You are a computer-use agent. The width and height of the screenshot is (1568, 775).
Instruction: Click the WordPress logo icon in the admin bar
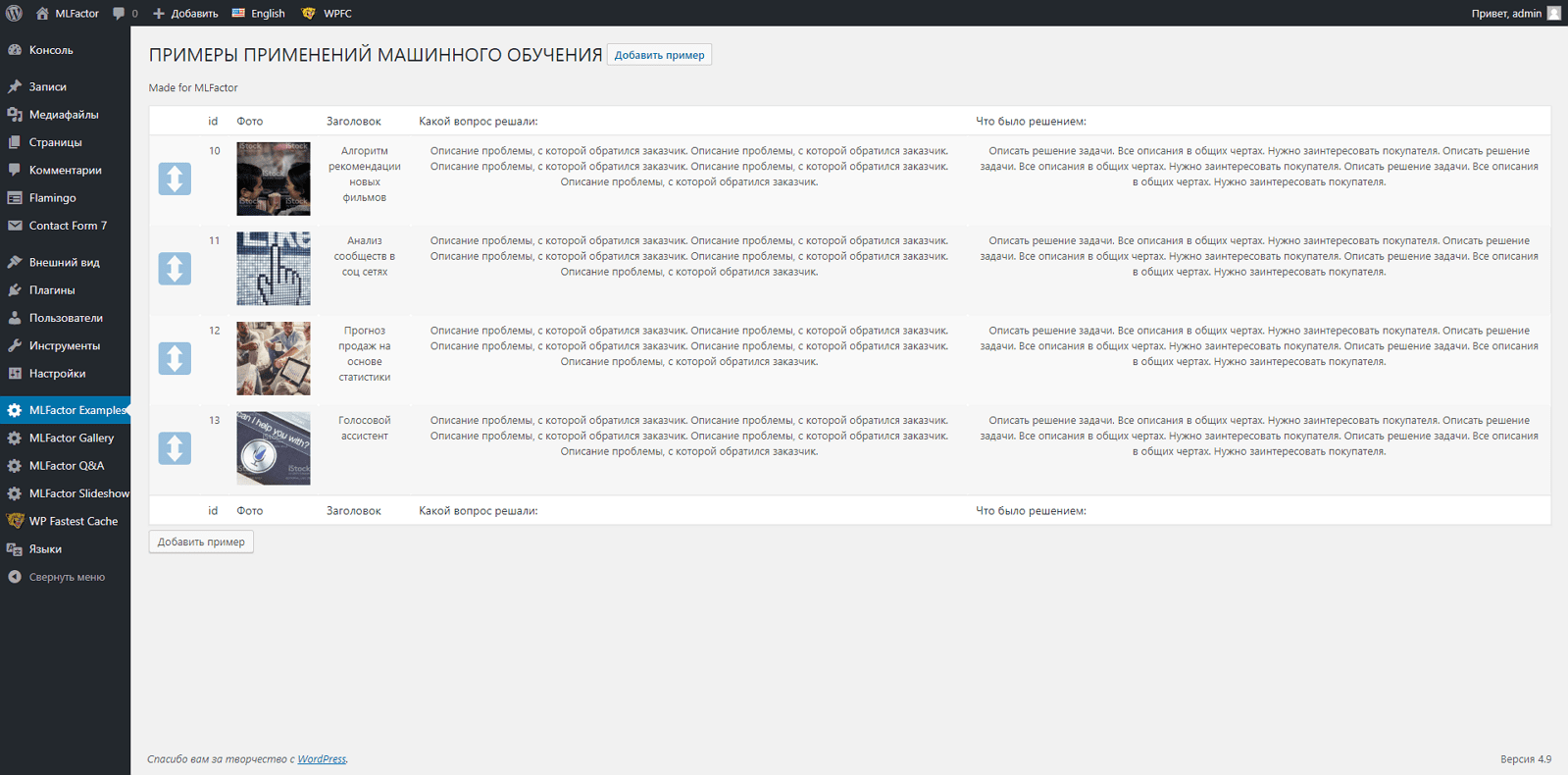[14, 13]
